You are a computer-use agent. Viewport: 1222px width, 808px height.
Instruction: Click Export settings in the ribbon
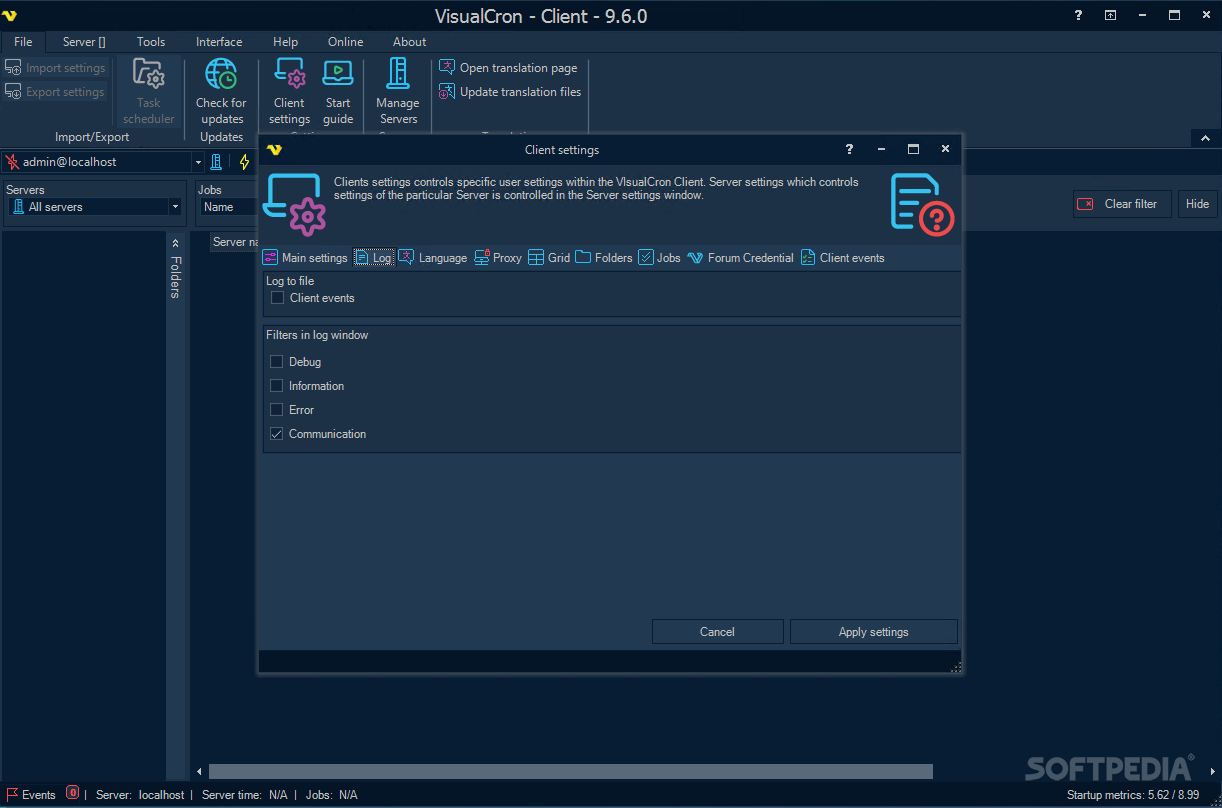tap(55, 92)
